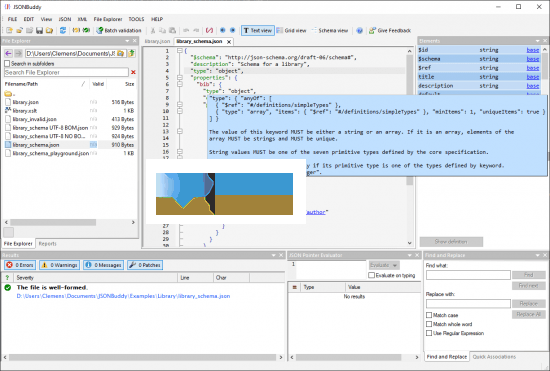Check the Use Regular Expression option
550x371 pixels.
(x=429, y=333)
